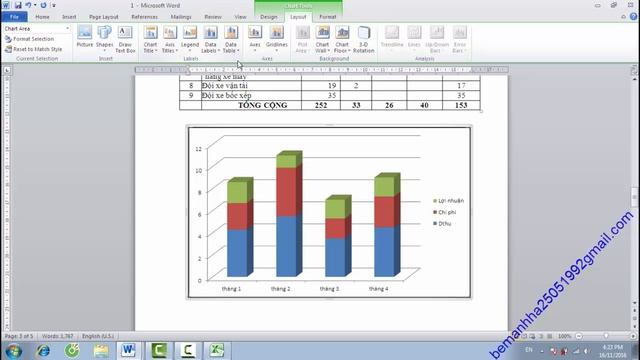This screenshot has height=360, width=640.
Task: Open the File tab
Action: click(14, 17)
